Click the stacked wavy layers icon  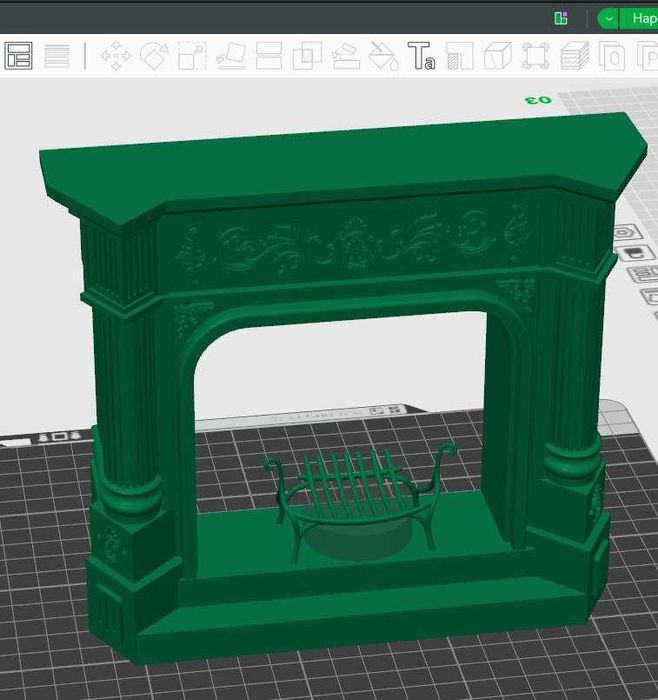(x=575, y=56)
